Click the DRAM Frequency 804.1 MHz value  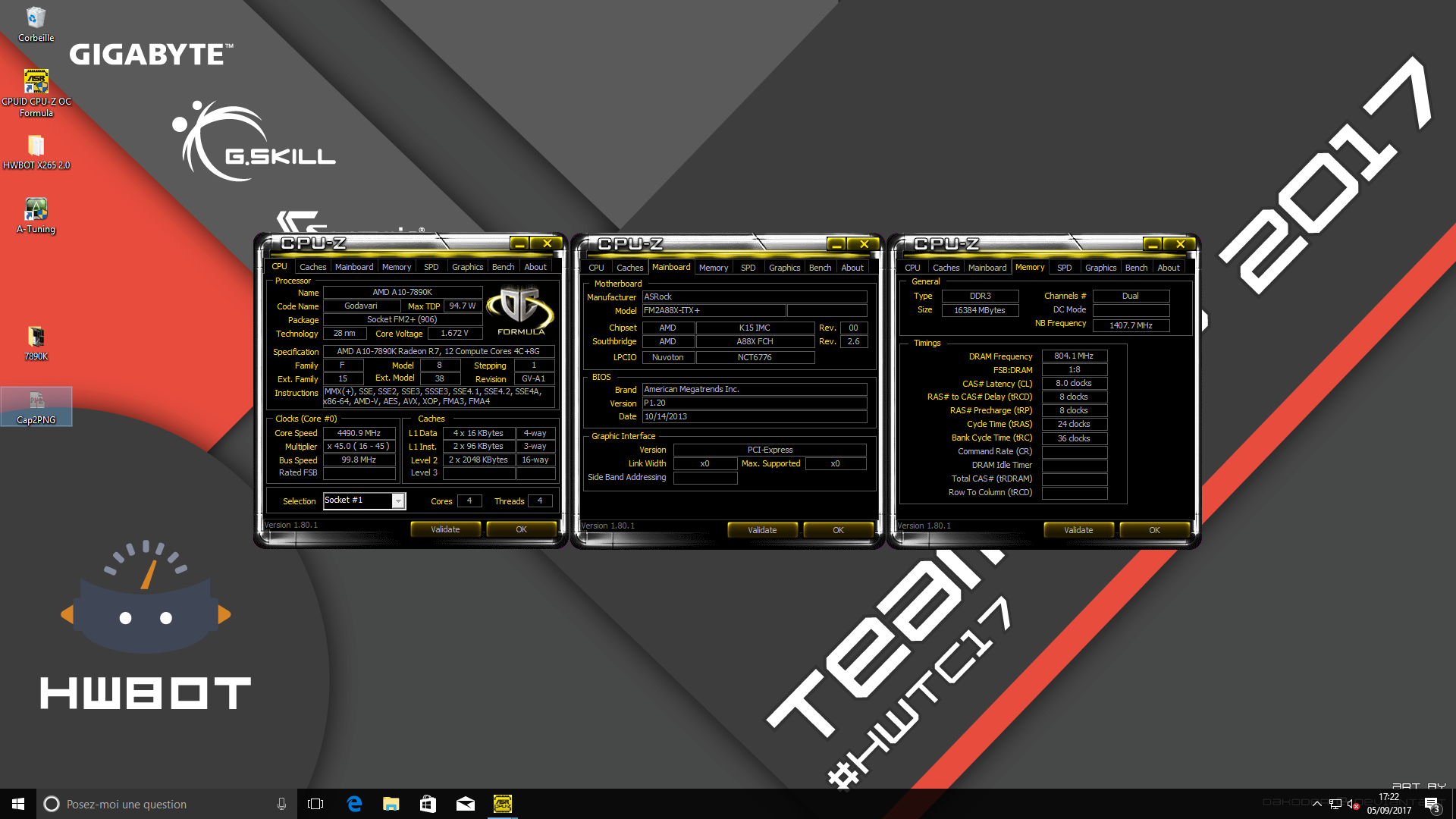pyautogui.click(x=1075, y=356)
